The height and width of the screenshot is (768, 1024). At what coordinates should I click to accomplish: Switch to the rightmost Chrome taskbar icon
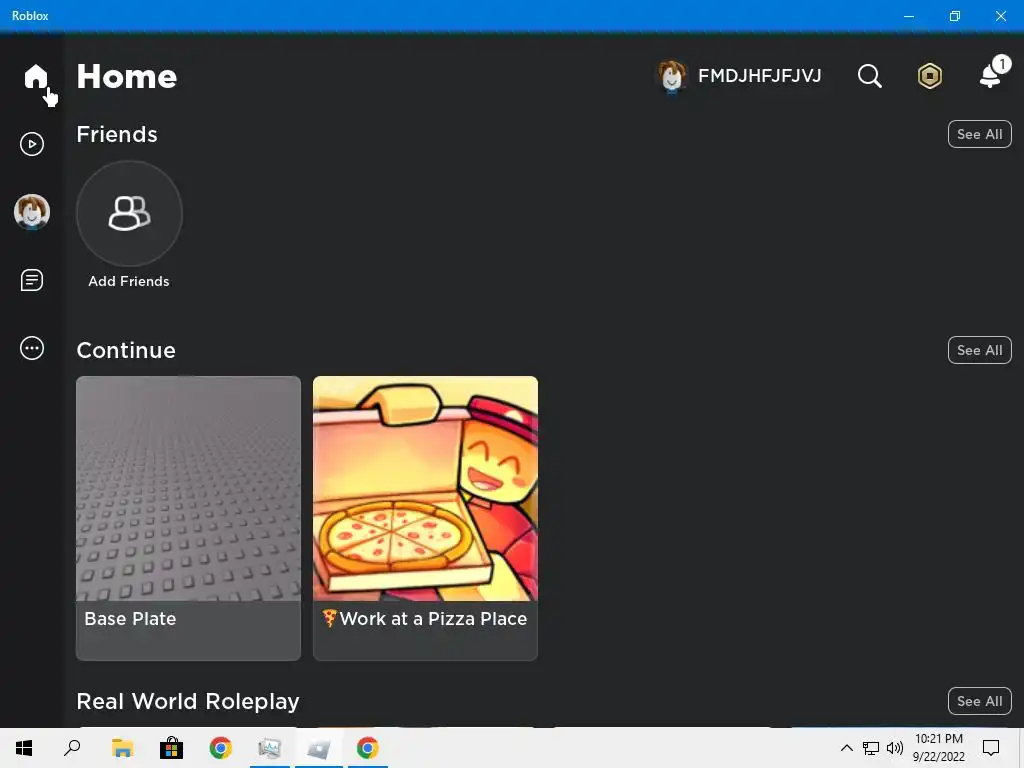(368, 748)
